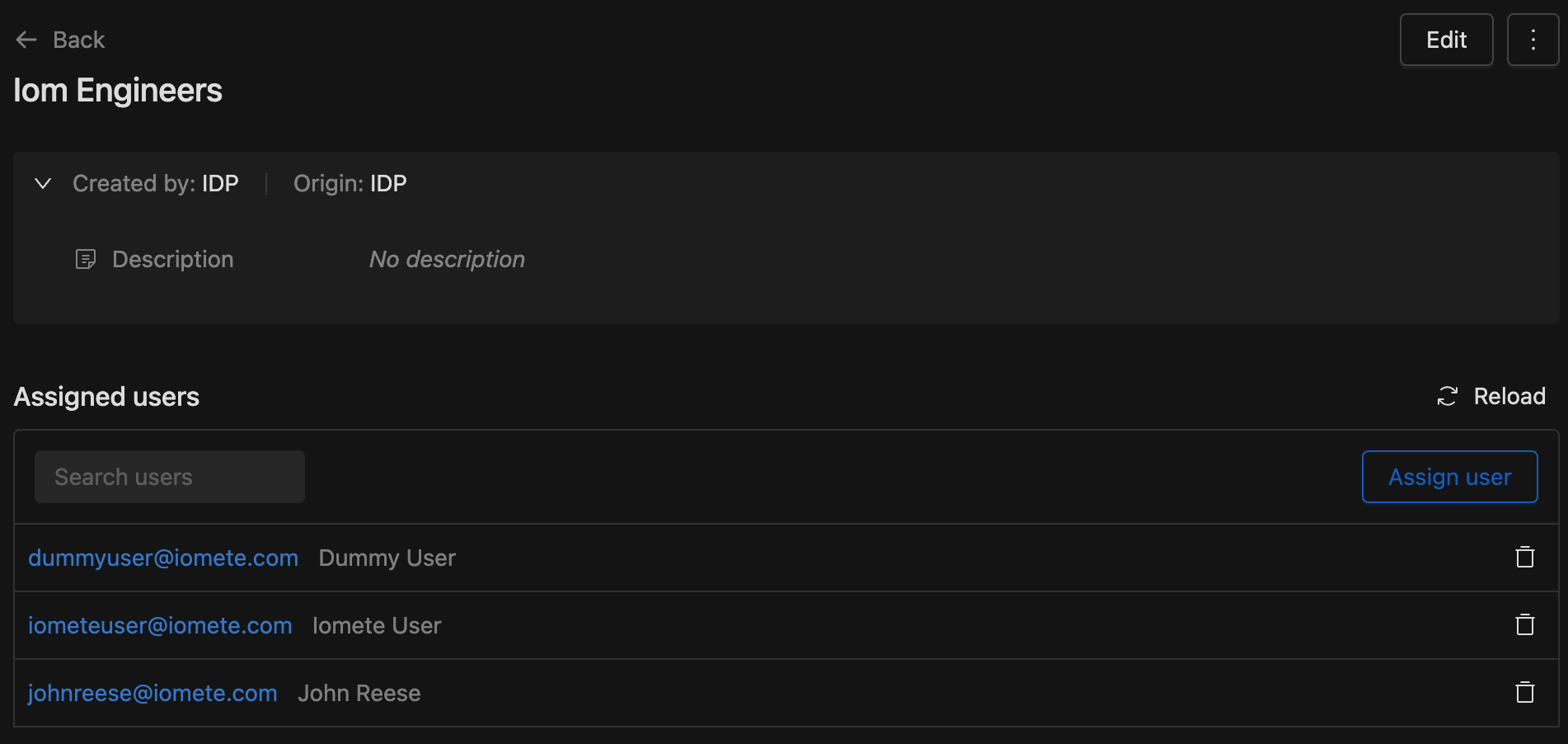
Task: Click the Reload label
Action: 1509,397
